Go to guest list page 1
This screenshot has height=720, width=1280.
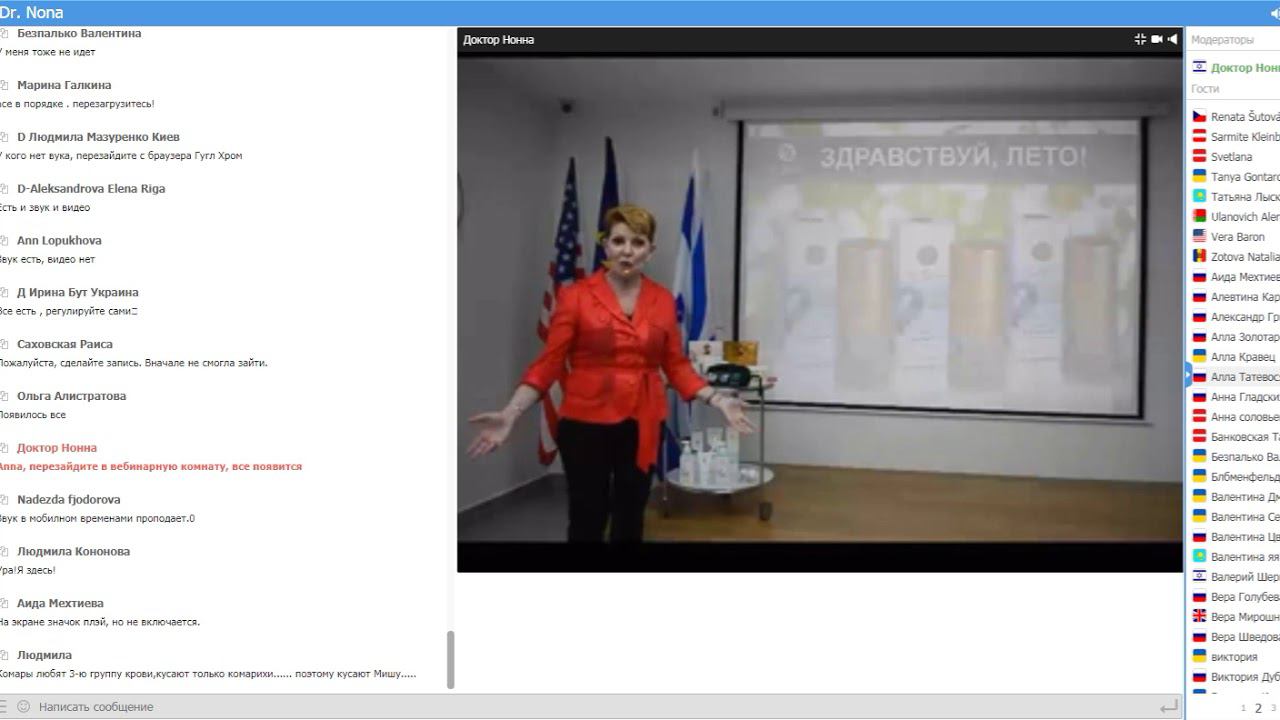pos(1243,708)
